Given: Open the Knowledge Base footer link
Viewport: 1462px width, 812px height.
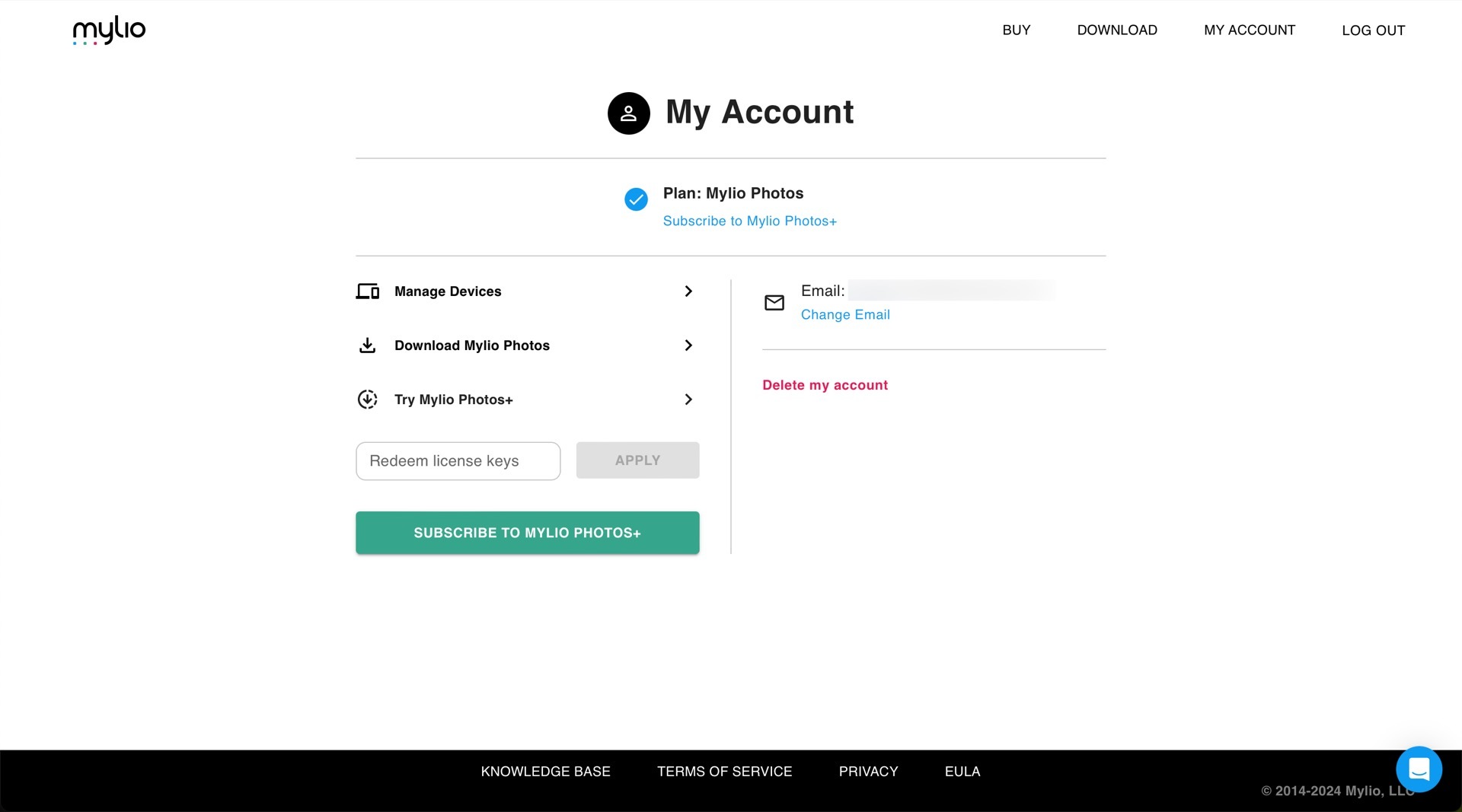Looking at the screenshot, I should pos(545,772).
